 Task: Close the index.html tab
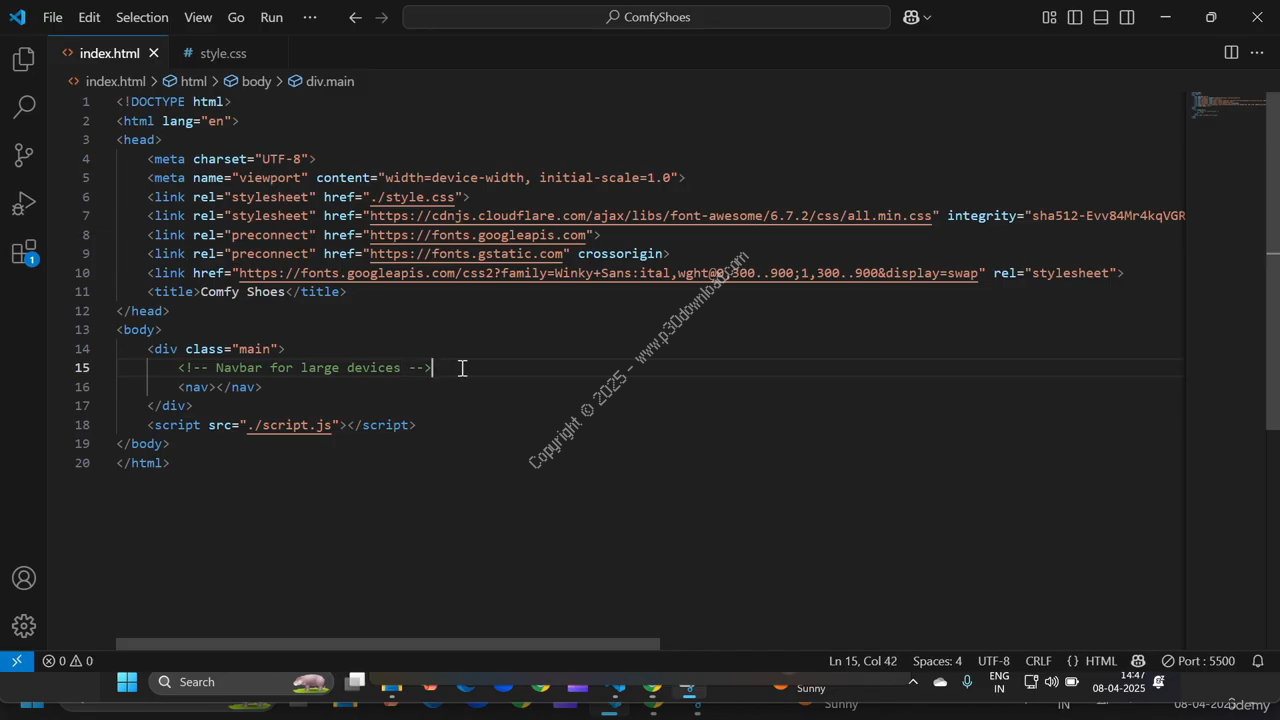coord(154,53)
